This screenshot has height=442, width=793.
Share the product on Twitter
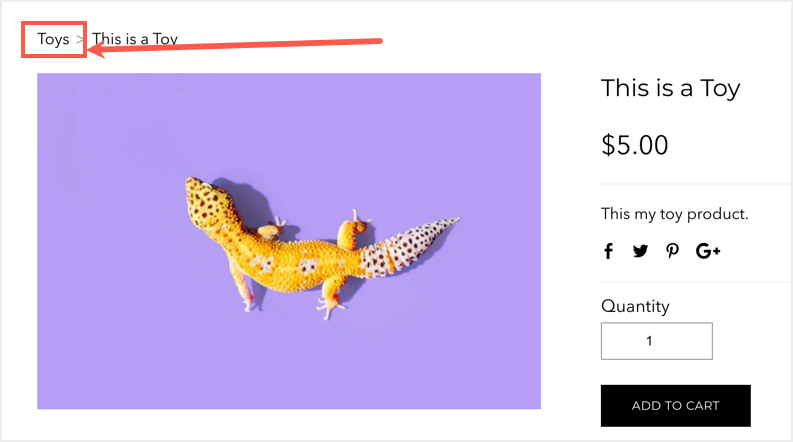pyautogui.click(x=640, y=251)
